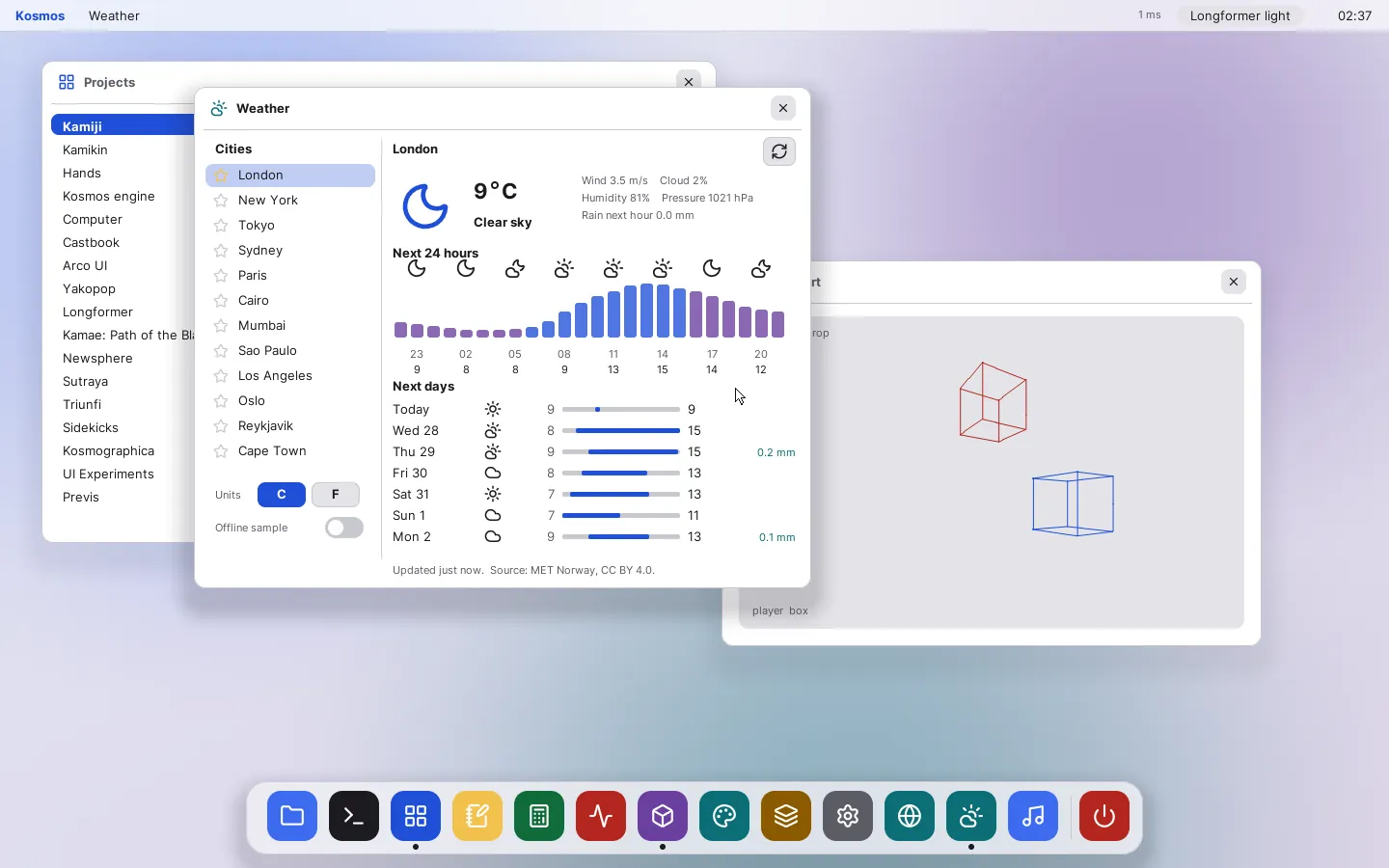Click the Sat 31 forecast row label
1389x868 pixels.
click(411, 495)
